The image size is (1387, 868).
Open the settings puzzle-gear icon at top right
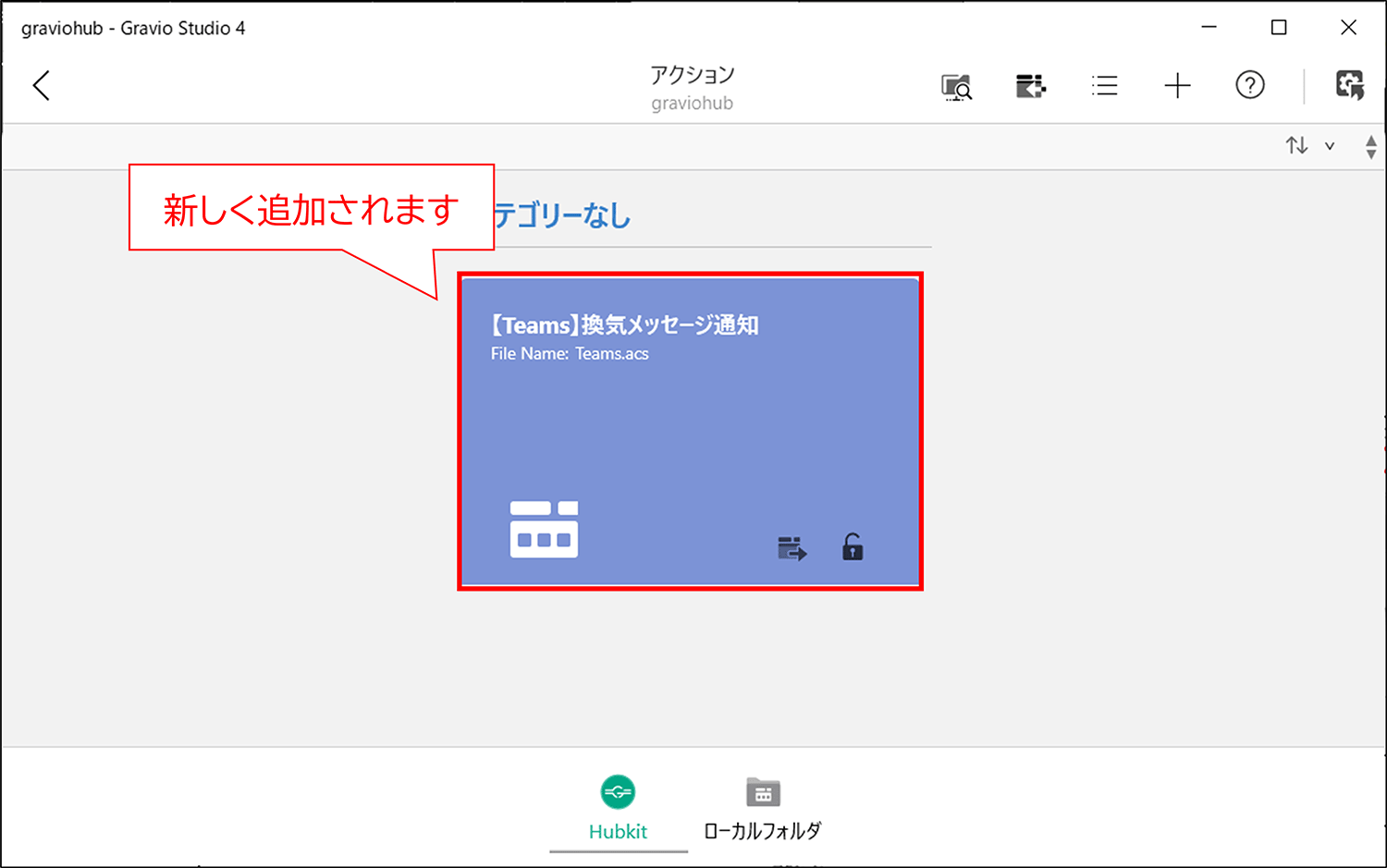(x=1350, y=85)
